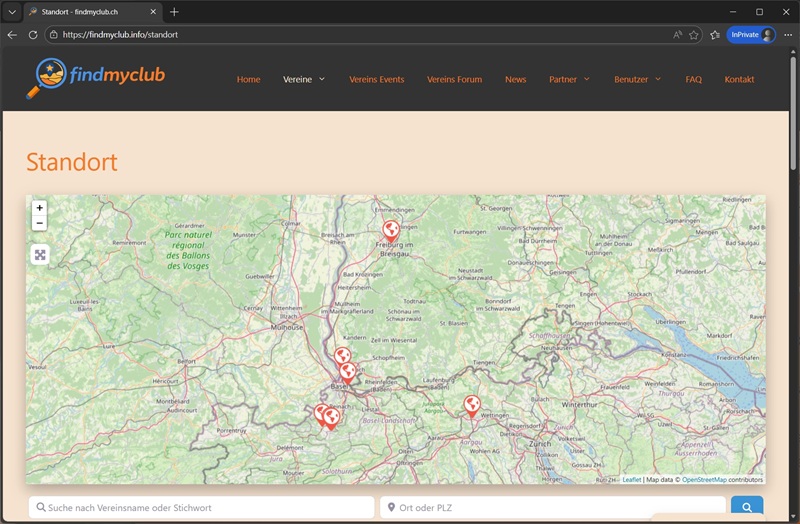Open the Vereins Forum menu item
The width and height of the screenshot is (800, 524).
[454, 79]
